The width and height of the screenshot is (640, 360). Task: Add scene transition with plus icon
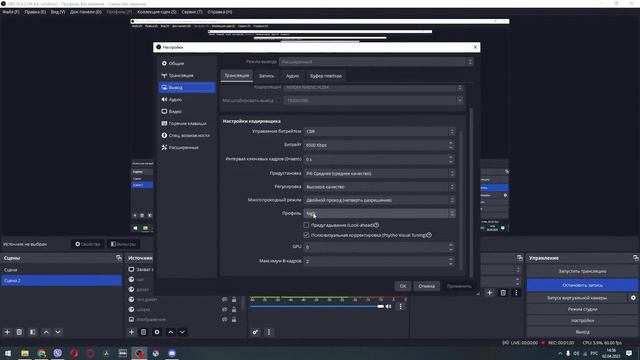click(x=489, y=292)
